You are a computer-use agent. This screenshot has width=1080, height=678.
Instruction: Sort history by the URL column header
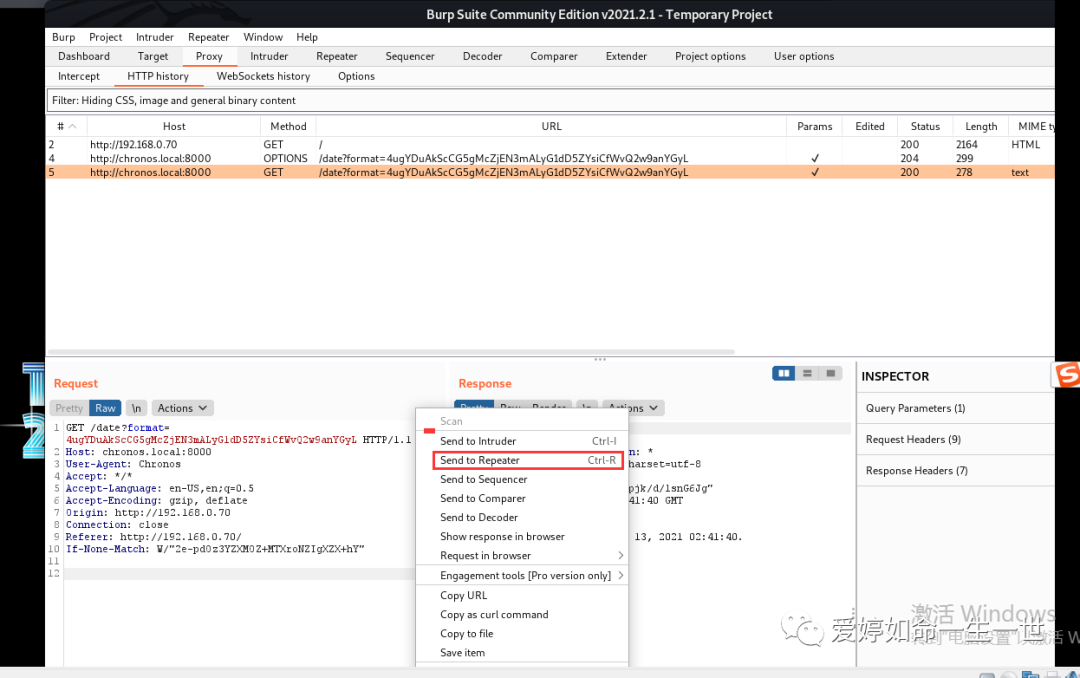(552, 126)
